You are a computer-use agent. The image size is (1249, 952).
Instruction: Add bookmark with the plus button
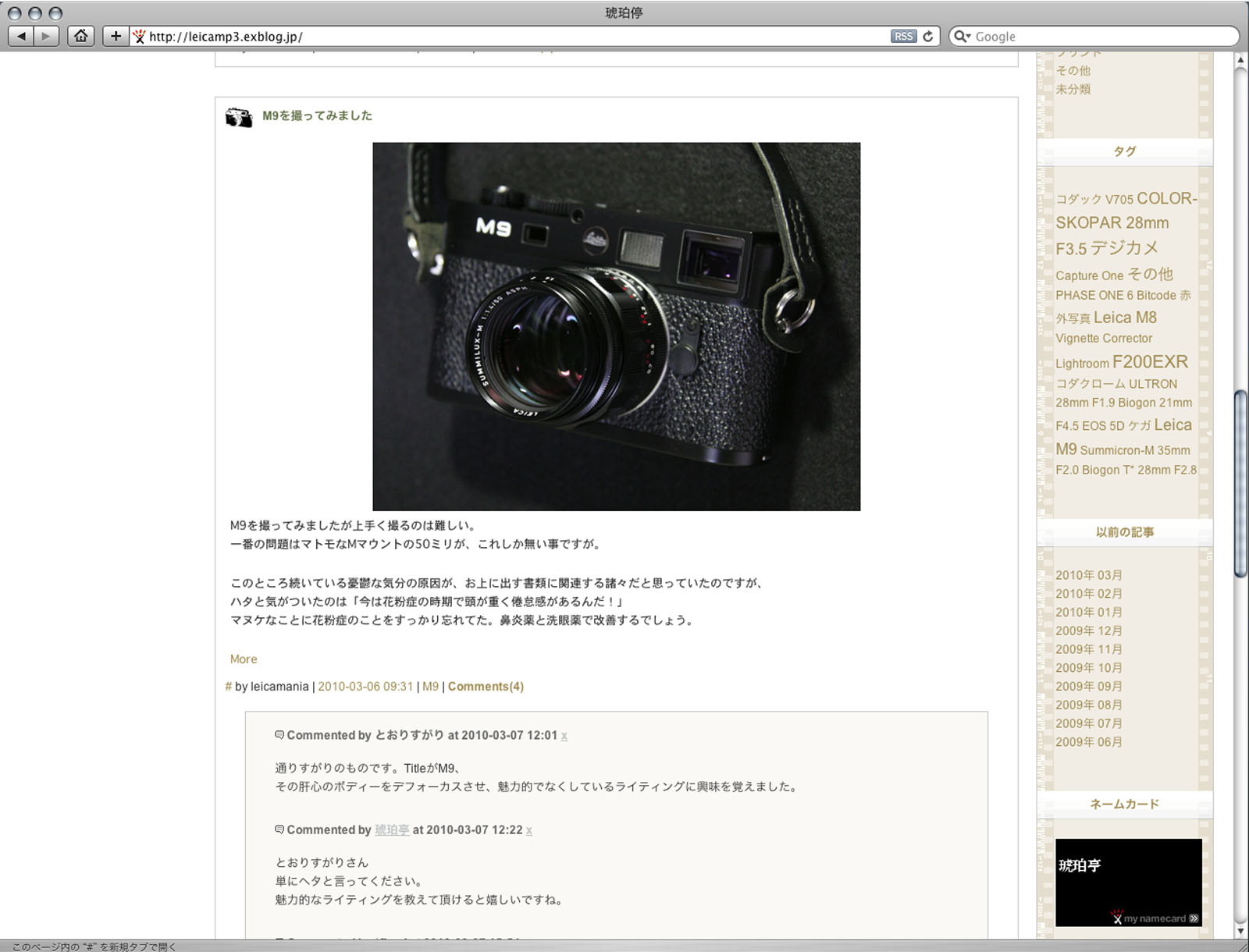pos(116,36)
